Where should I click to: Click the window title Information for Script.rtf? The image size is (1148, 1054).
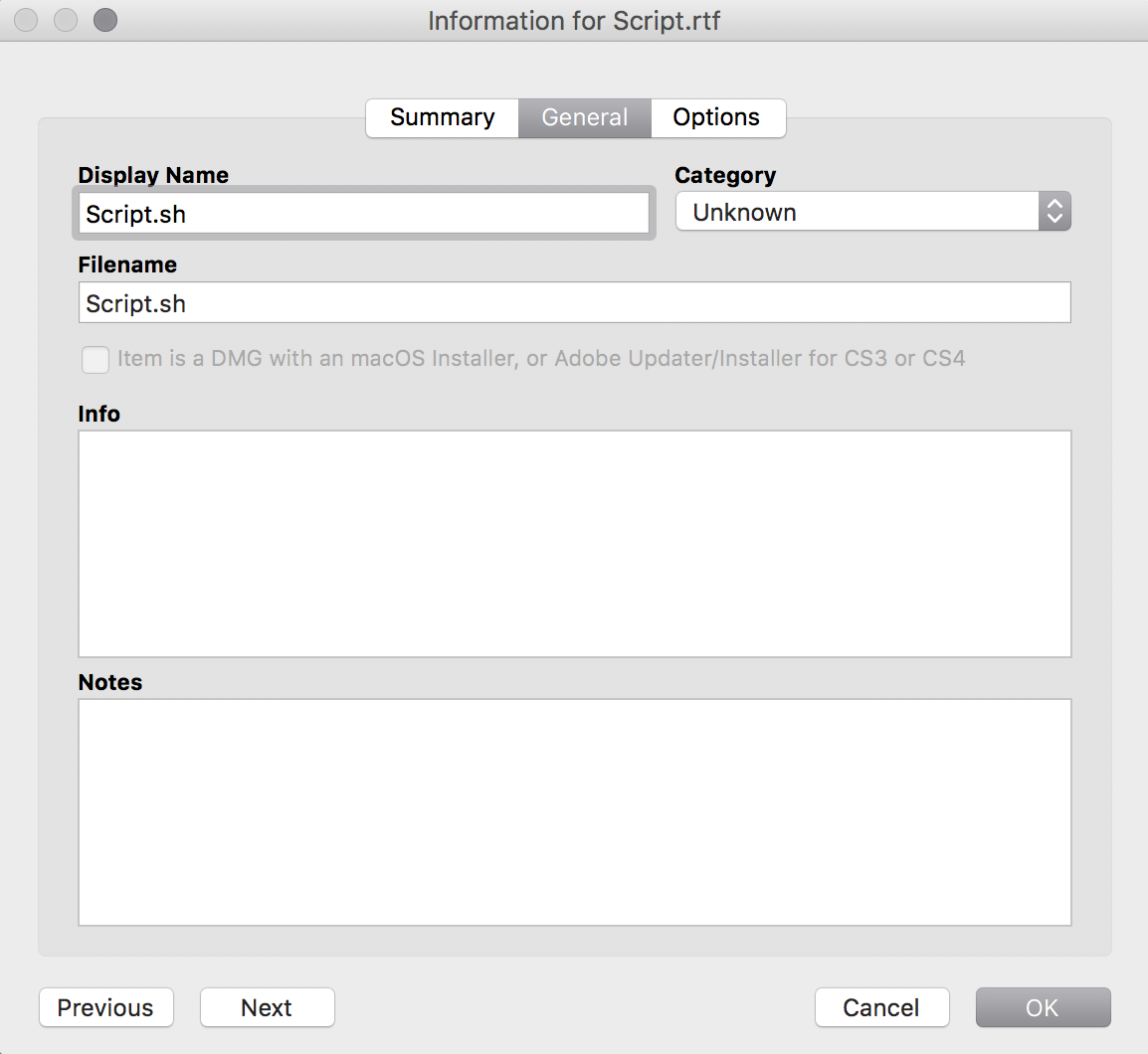[574, 21]
